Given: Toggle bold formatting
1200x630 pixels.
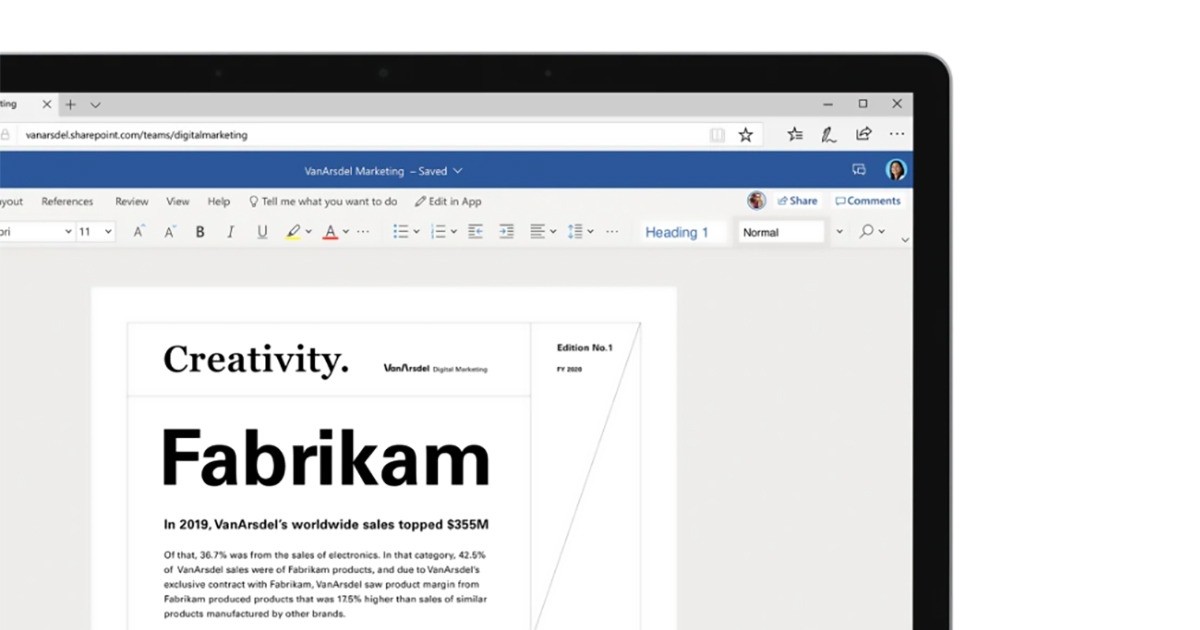Looking at the screenshot, I should point(200,231).
